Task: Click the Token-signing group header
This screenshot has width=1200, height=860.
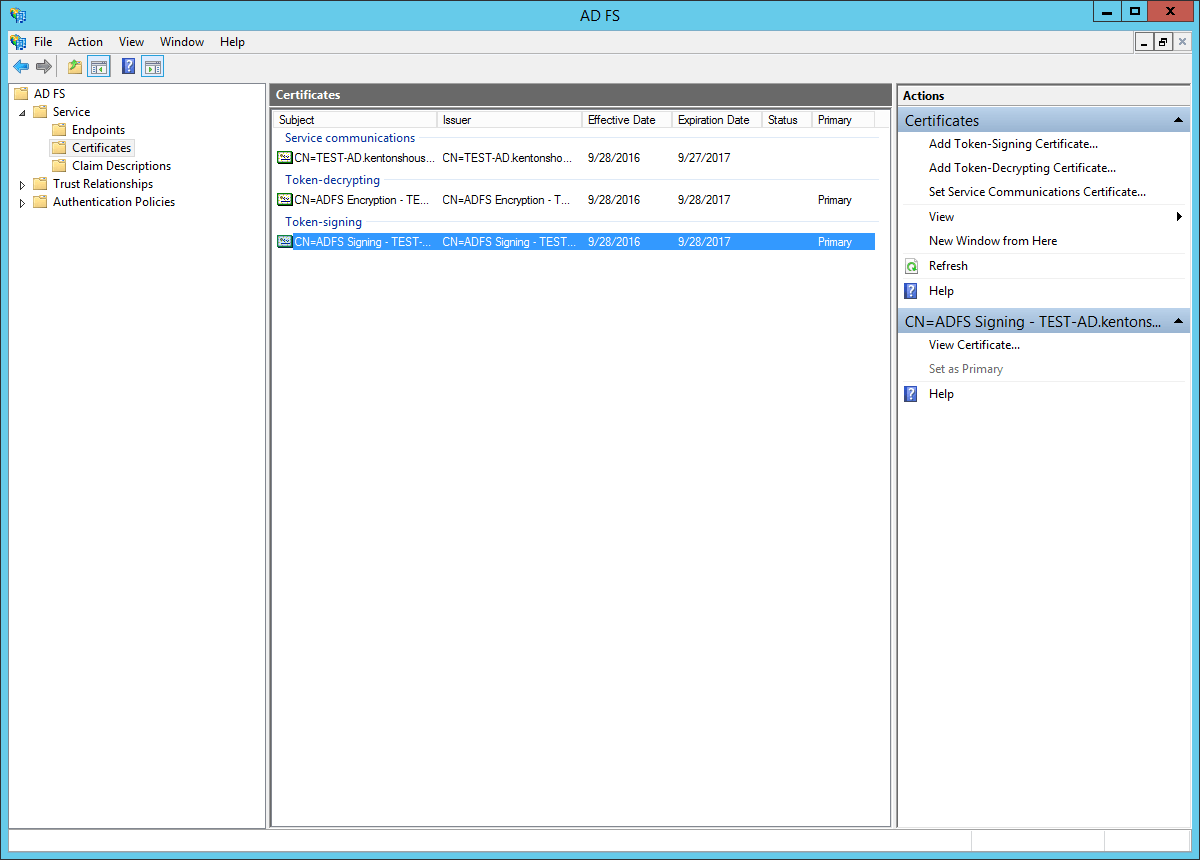Action: pos(323,222)
